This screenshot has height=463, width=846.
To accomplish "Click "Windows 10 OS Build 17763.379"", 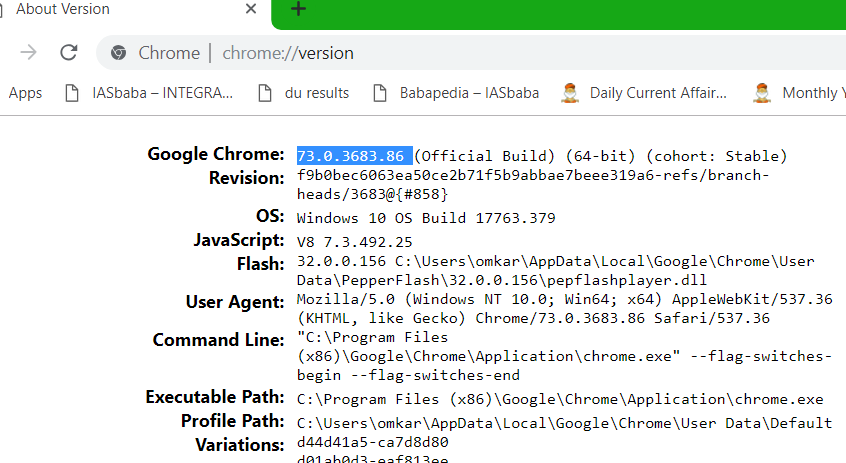I will [x=426, y=218].
